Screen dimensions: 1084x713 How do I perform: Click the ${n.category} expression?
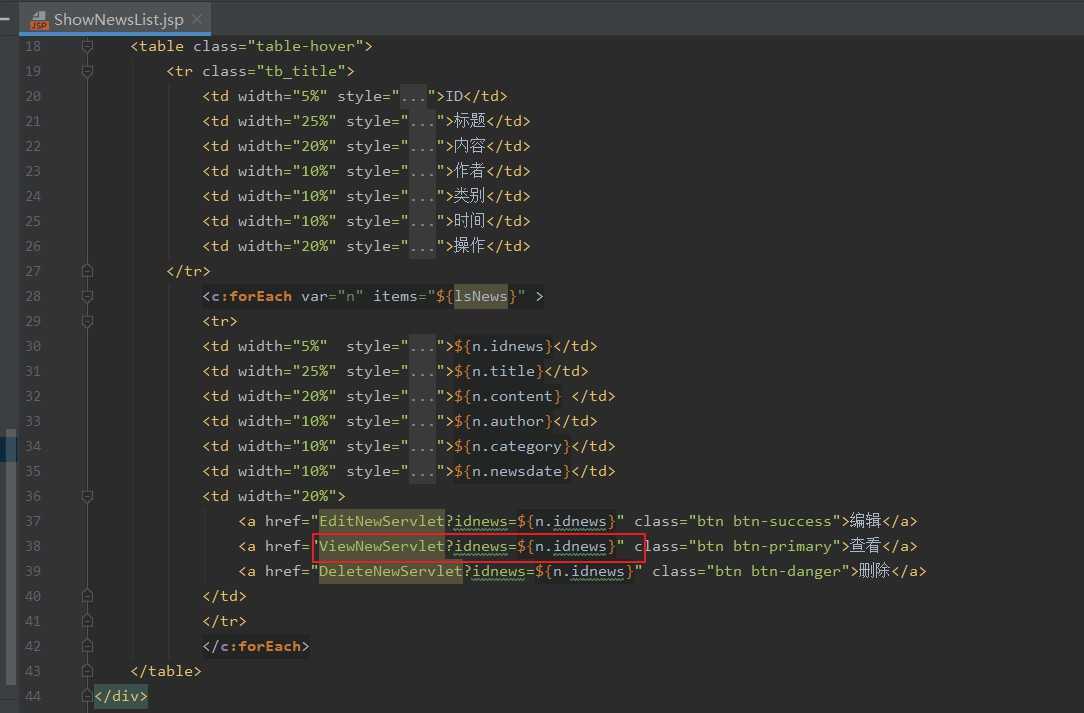512,445
